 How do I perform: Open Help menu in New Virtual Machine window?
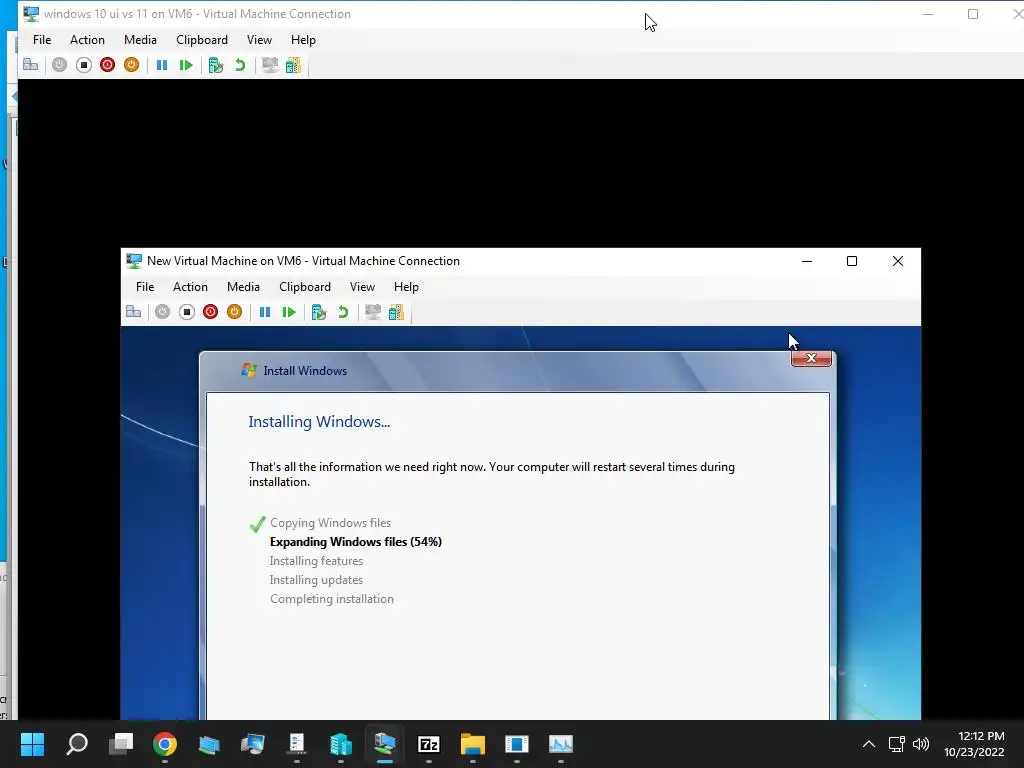[406, 287]
